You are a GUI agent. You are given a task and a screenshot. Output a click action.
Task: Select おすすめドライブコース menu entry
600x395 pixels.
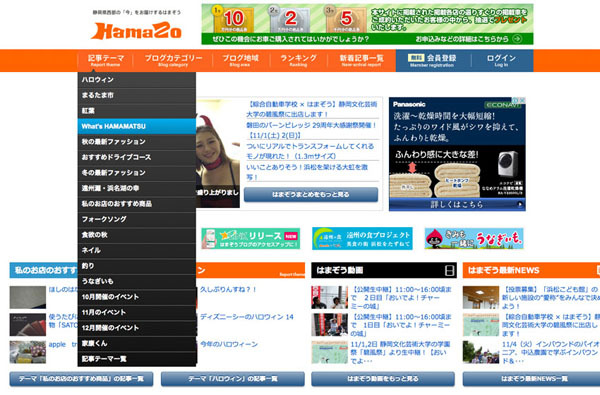point(137,157)
